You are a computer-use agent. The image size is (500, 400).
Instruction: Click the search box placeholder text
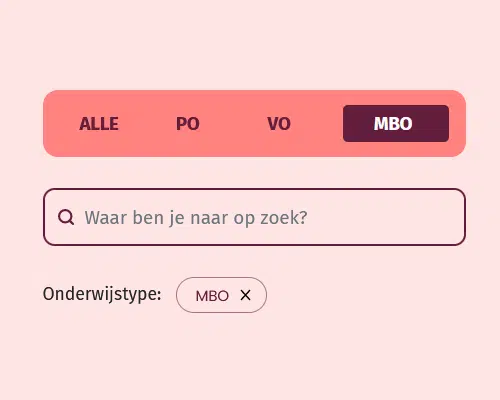(x=196, y=218)
